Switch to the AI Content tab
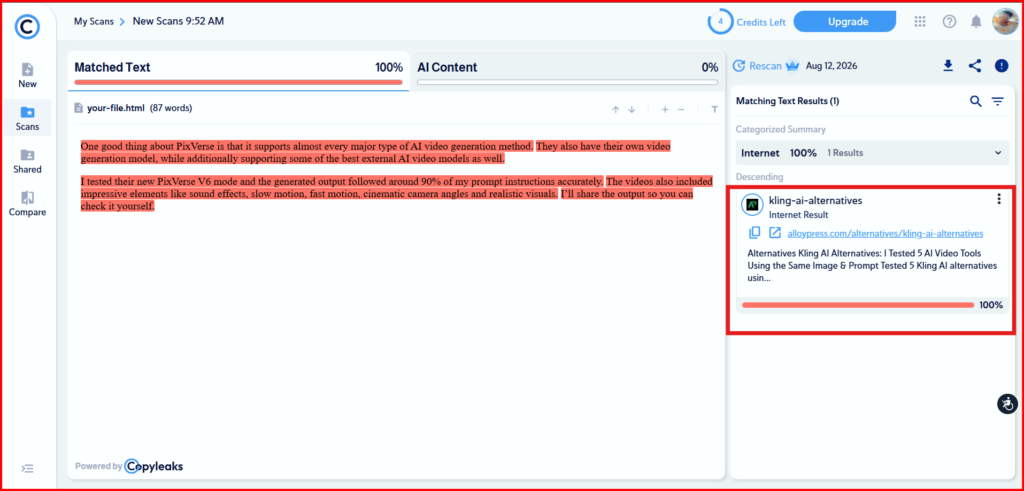The image size is (1024, 491). tap(568, 71)
